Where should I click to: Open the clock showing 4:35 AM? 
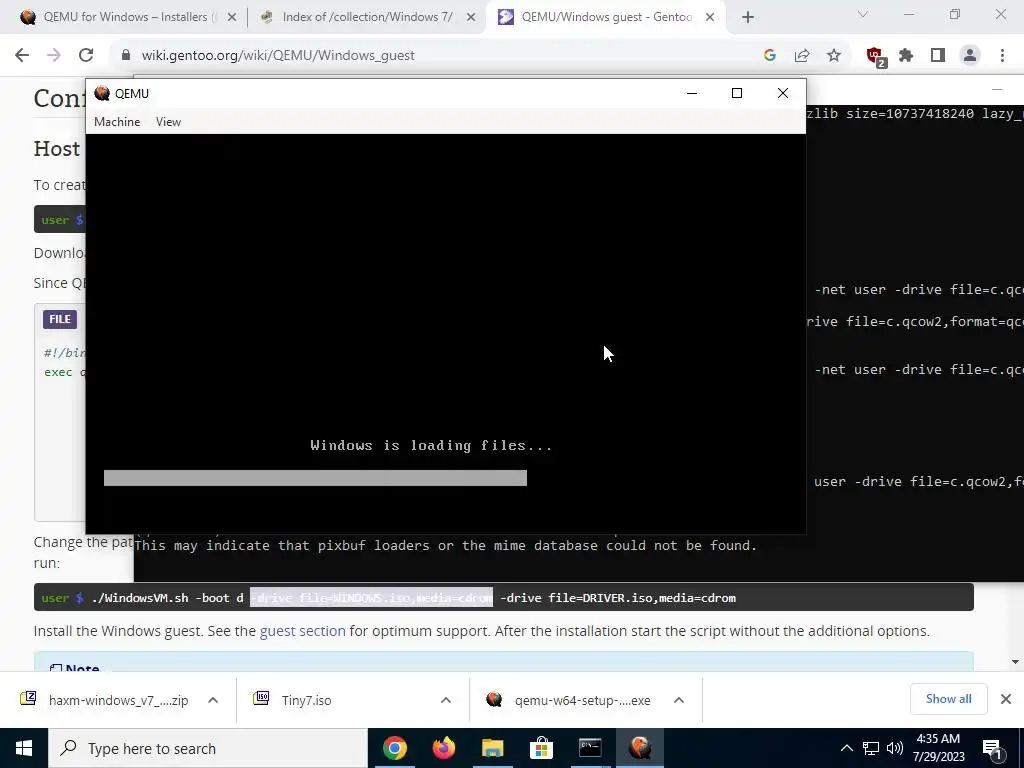(938, 748)
